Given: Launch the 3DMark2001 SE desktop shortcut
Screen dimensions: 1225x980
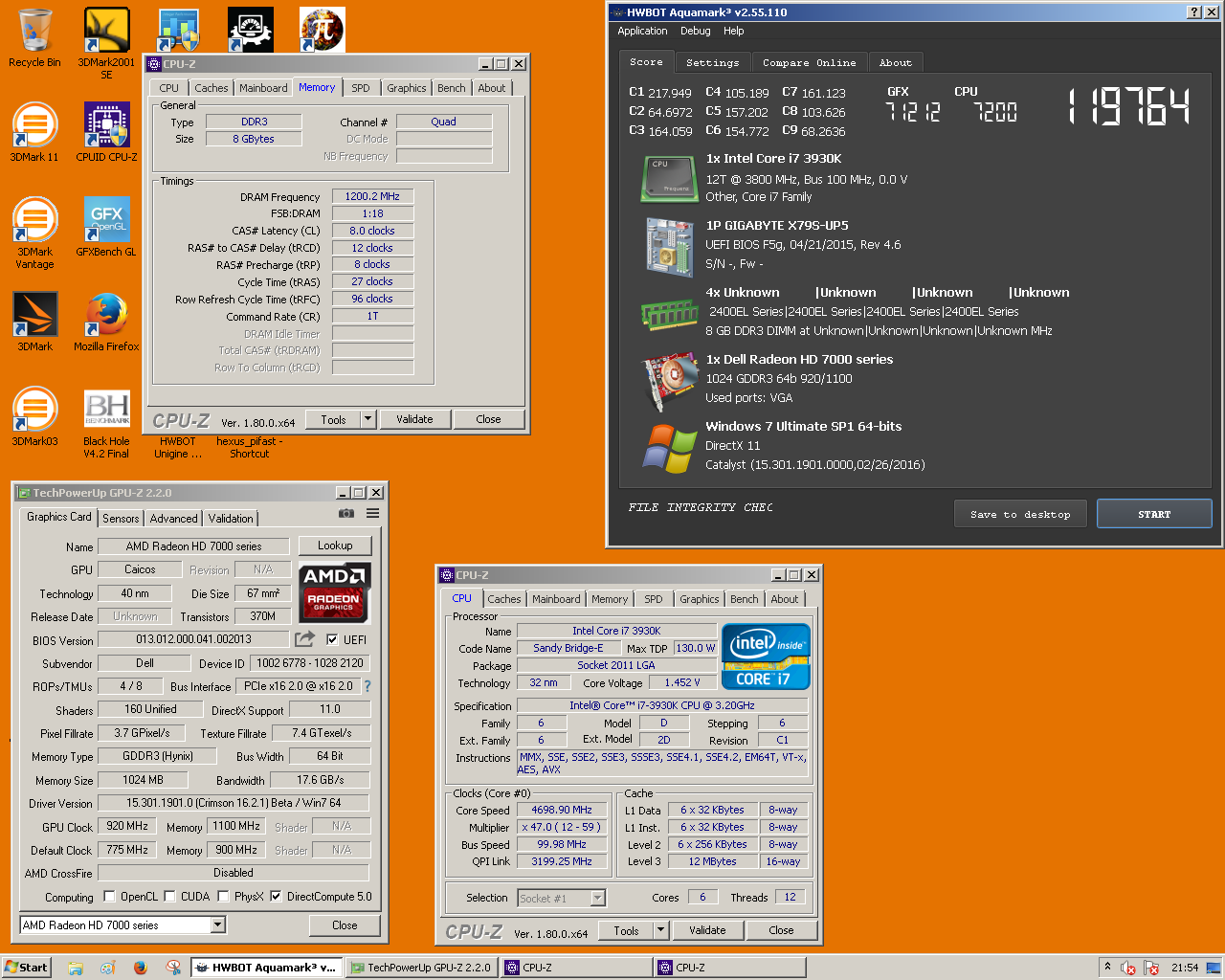Looking at the screenshot, I should point(106,43).
